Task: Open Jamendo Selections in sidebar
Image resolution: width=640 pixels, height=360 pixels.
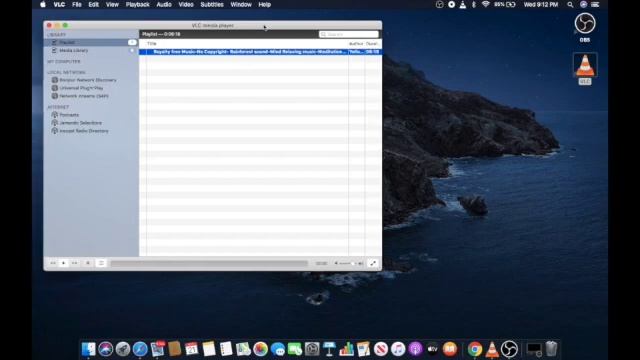Action: coord(80,122)
